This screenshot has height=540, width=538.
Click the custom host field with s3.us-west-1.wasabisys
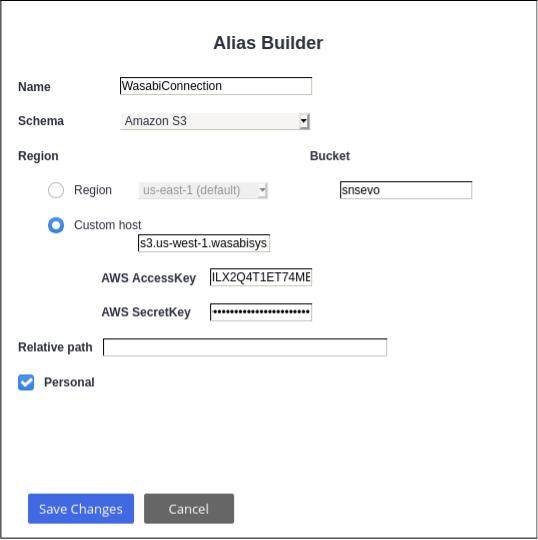(204, 243)
